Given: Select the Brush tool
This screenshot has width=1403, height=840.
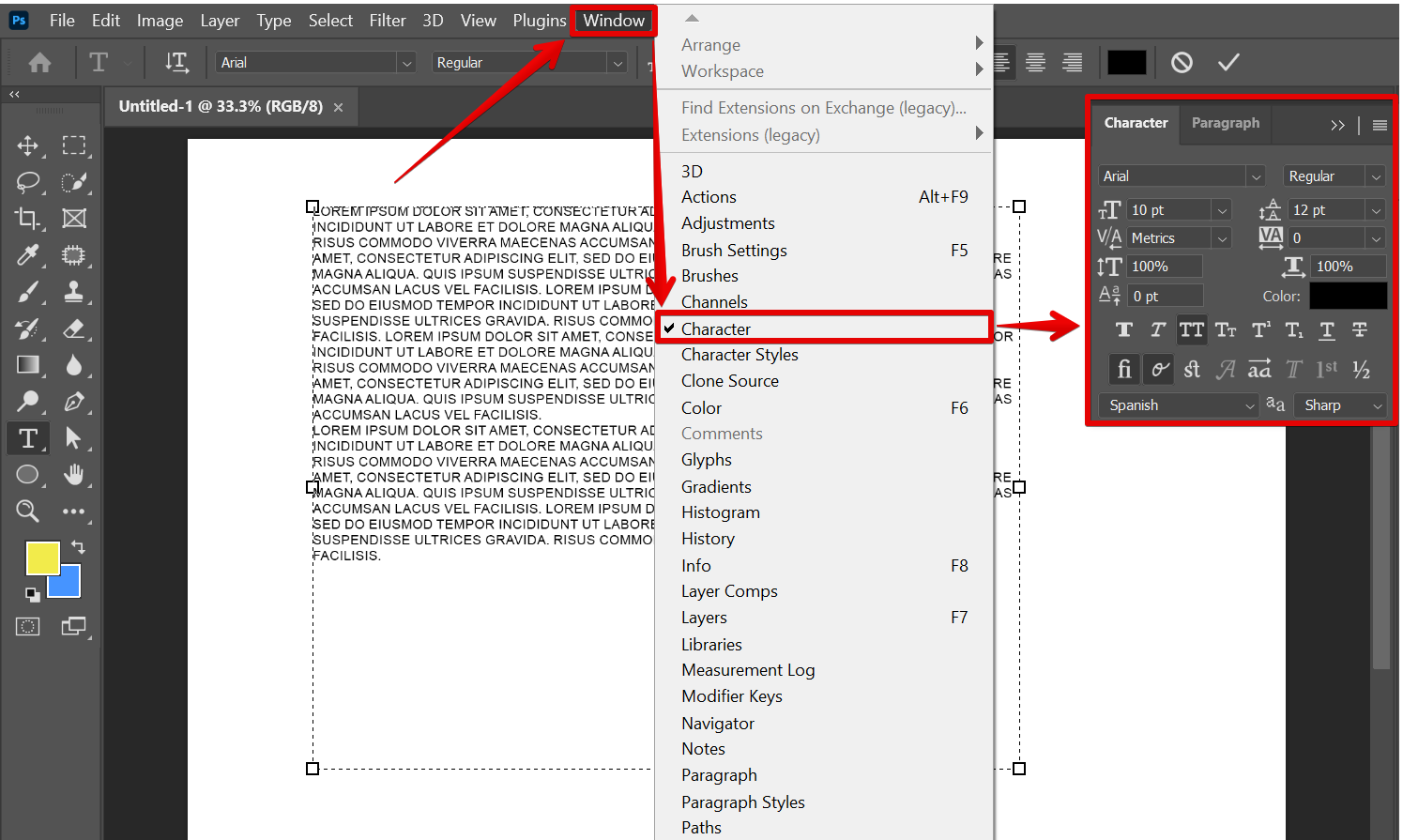Looking at the screenshot, I should click(27, 293).
